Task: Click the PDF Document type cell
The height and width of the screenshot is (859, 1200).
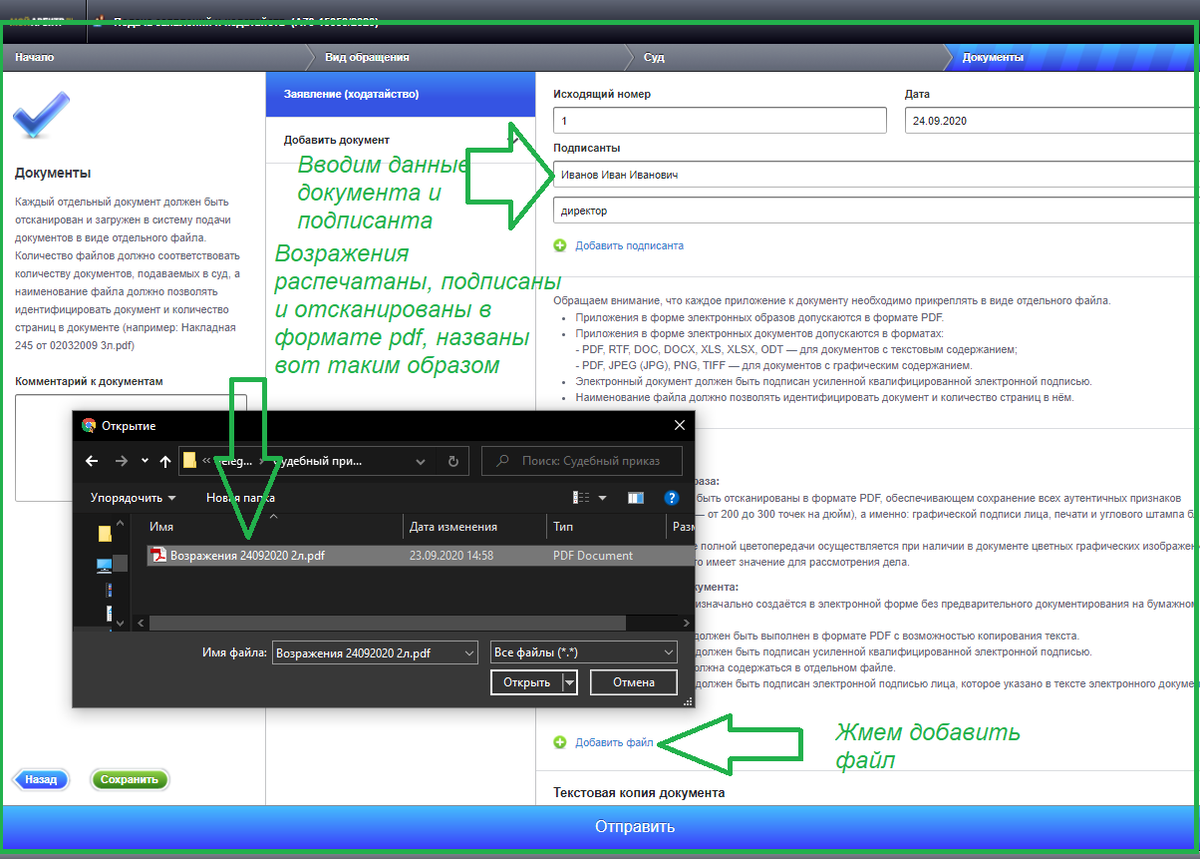Action: 592,555
